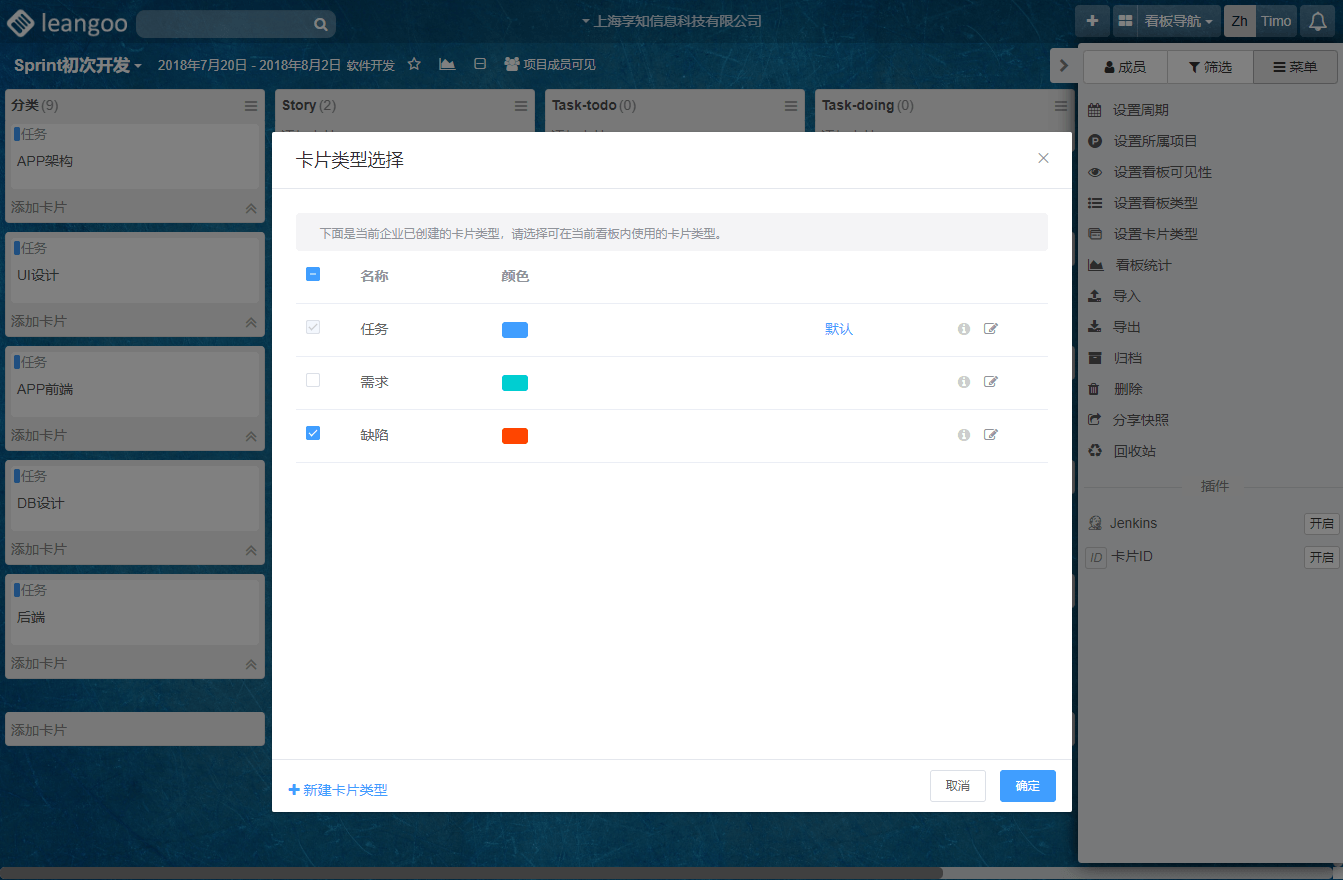The height and width of the screenshot is (880, 1343).
Task: Click the 新建卡片类型 link
Action: click(x=338, y=790)
